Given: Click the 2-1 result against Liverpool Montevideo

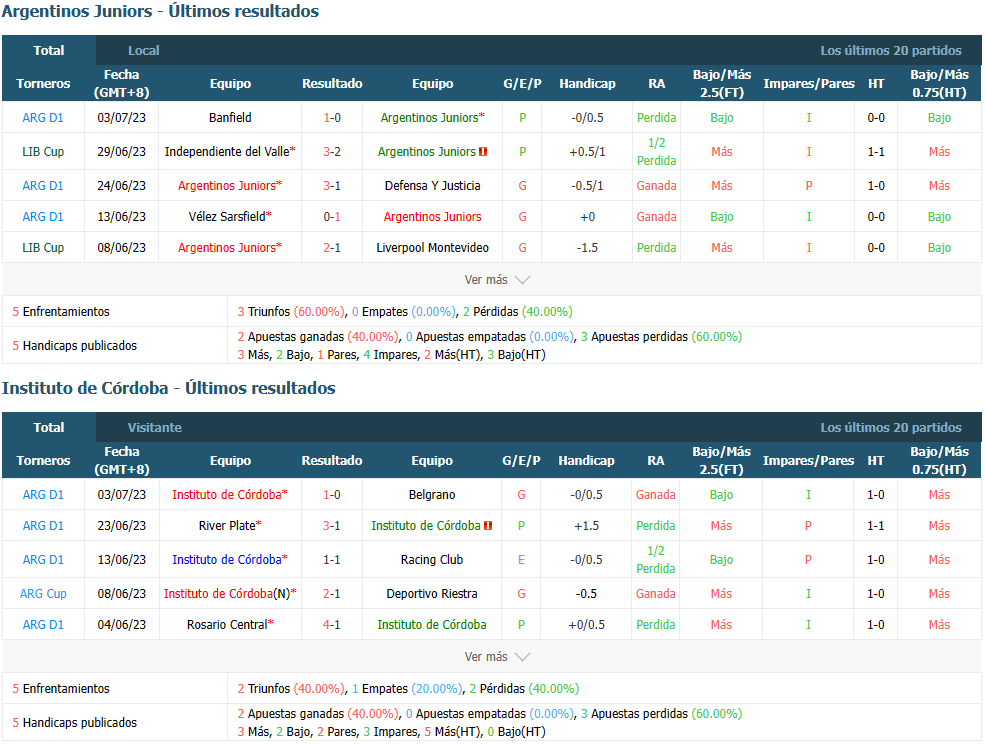Looking at the screenshot, I should pyautogui.click(x=332, y=248).
